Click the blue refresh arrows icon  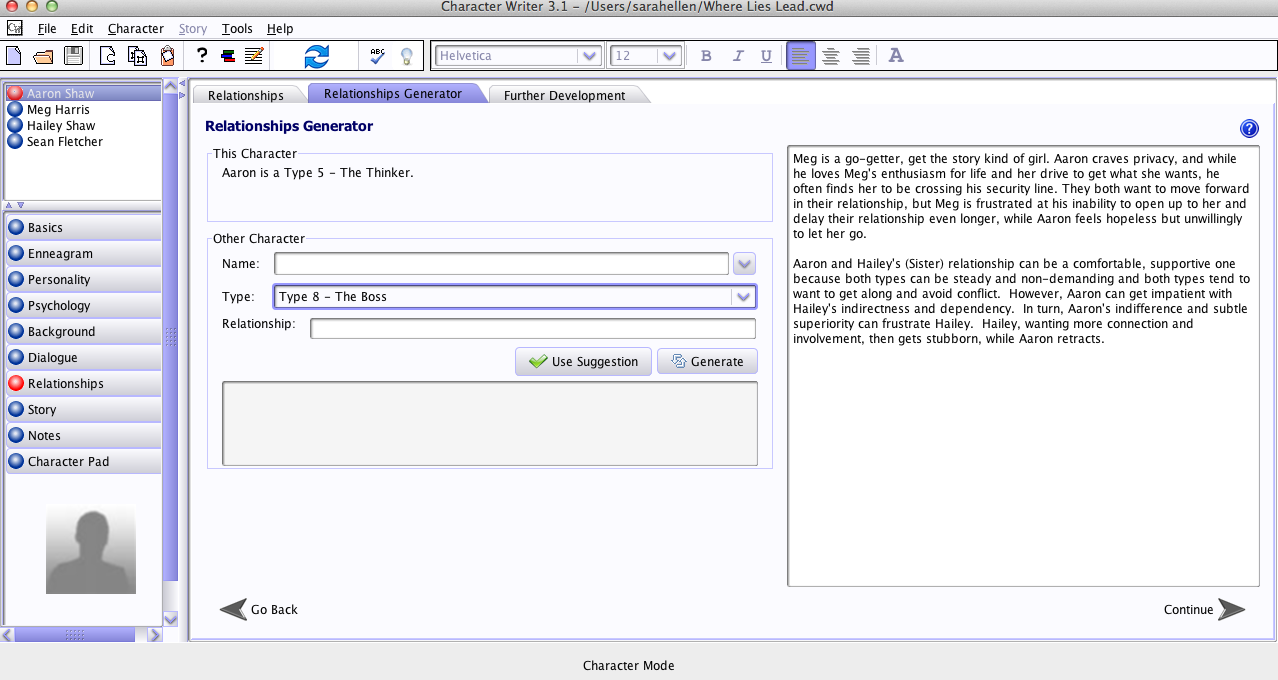click(316, 56)
